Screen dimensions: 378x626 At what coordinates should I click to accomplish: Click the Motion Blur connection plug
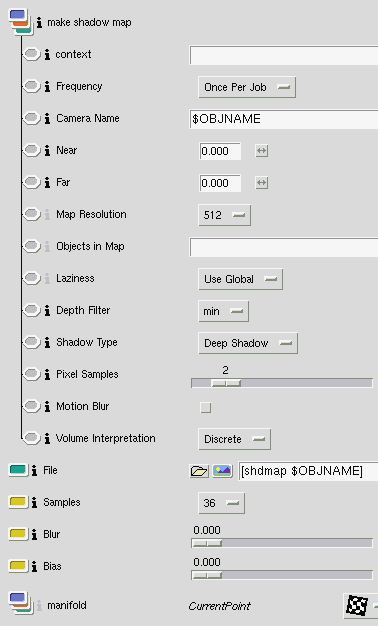[x=32, y=406]
